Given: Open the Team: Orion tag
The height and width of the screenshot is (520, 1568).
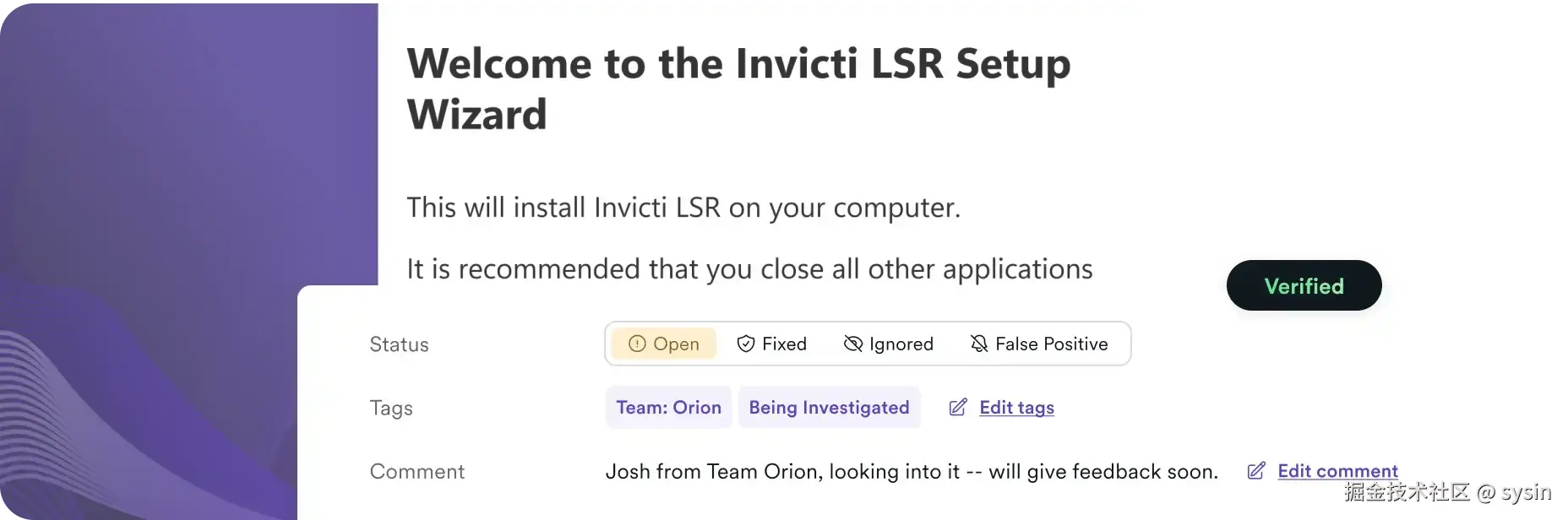Looking at the screenshot, I should [x=668, y=407].
